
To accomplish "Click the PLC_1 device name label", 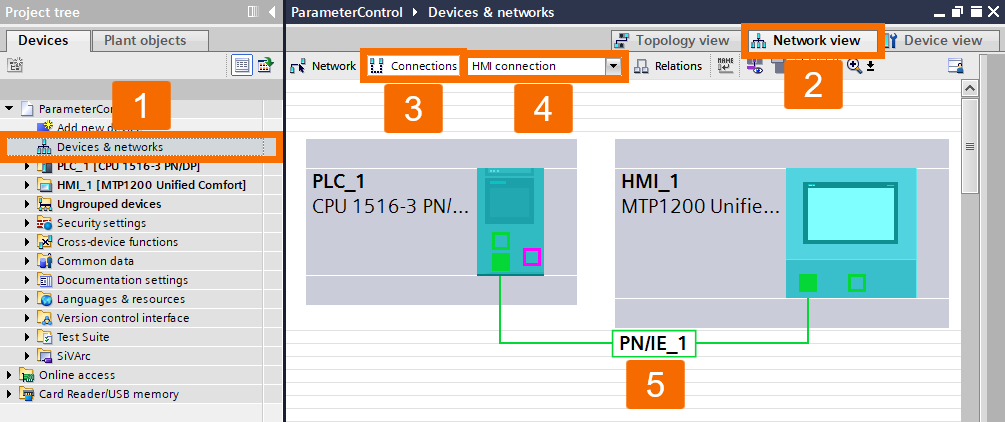I will coord(339,182).
